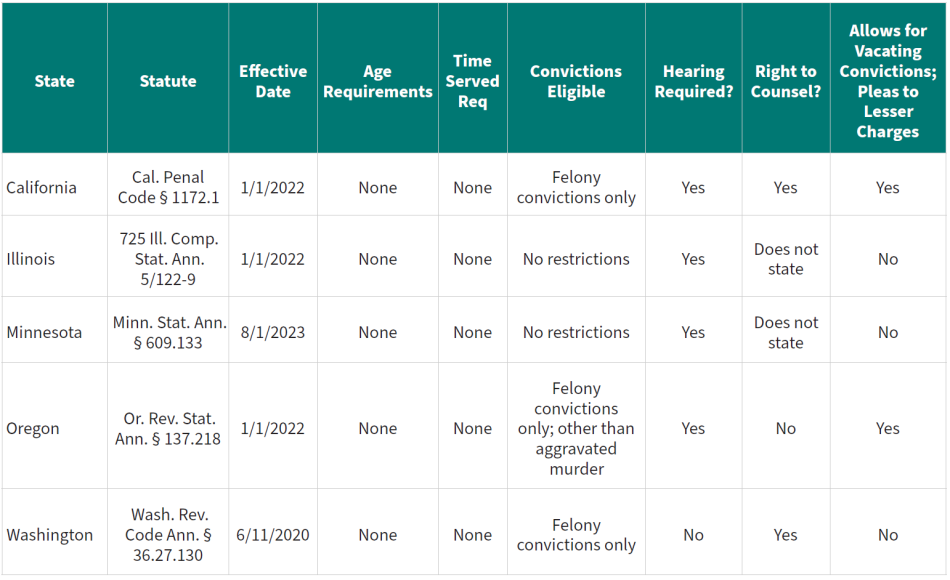Click the Minn. Stat. Ann. § 609.133 cell

(168, 332)
